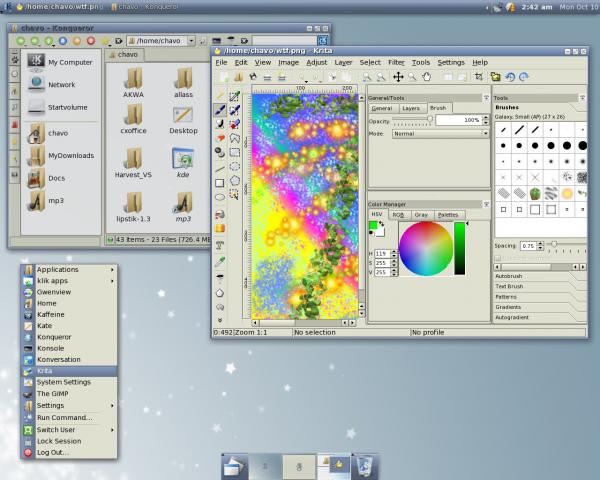This screenshot has width=600, height=480.
Task: Click the red Stop button in Konqueror
Action: pos(91,41)
